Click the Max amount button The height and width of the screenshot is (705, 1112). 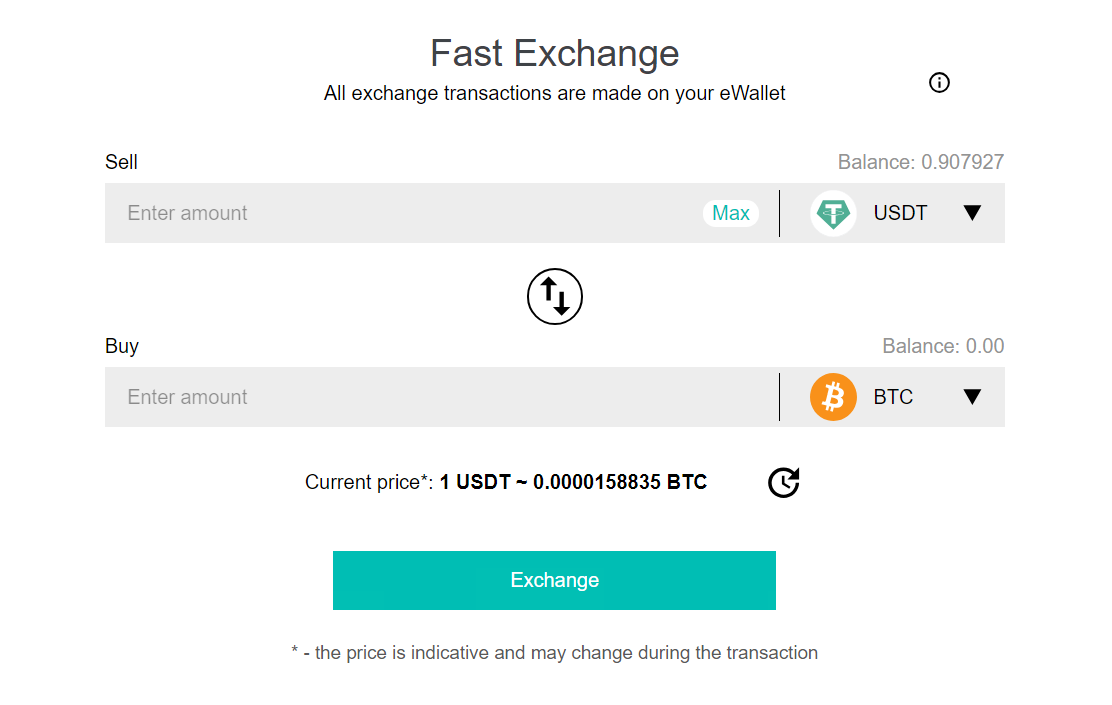(730, 213)
